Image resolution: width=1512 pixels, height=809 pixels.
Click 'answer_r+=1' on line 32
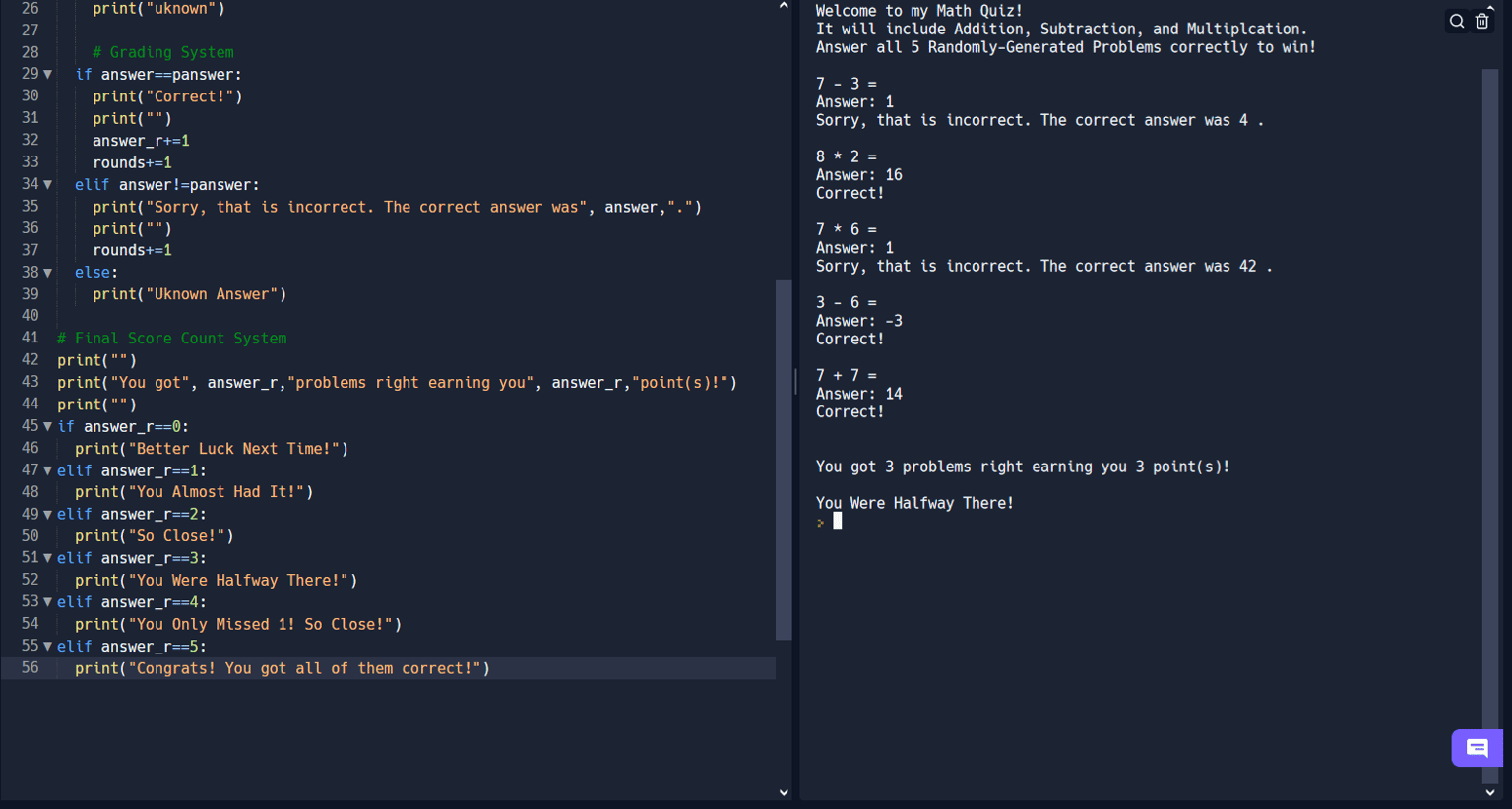141,141
